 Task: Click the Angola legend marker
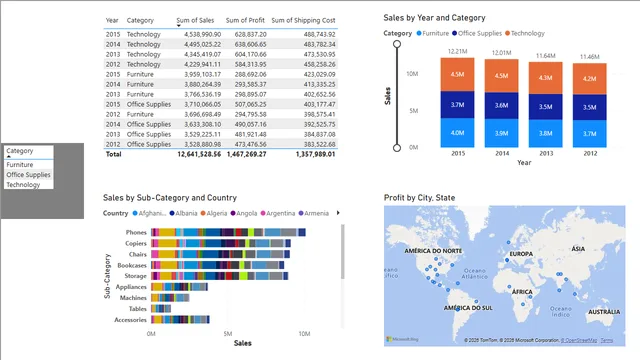coord(233,213)
